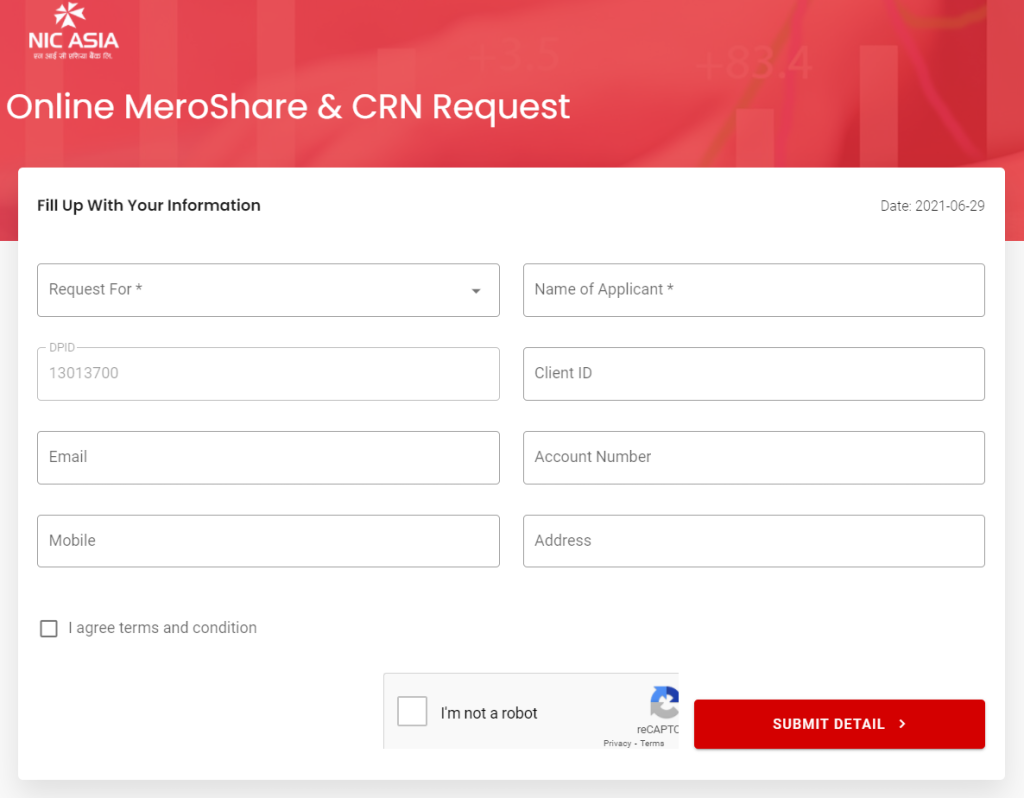Click the Date: 2021-06-29 text
Viewport: 1024px width, 798px height.
932,206
